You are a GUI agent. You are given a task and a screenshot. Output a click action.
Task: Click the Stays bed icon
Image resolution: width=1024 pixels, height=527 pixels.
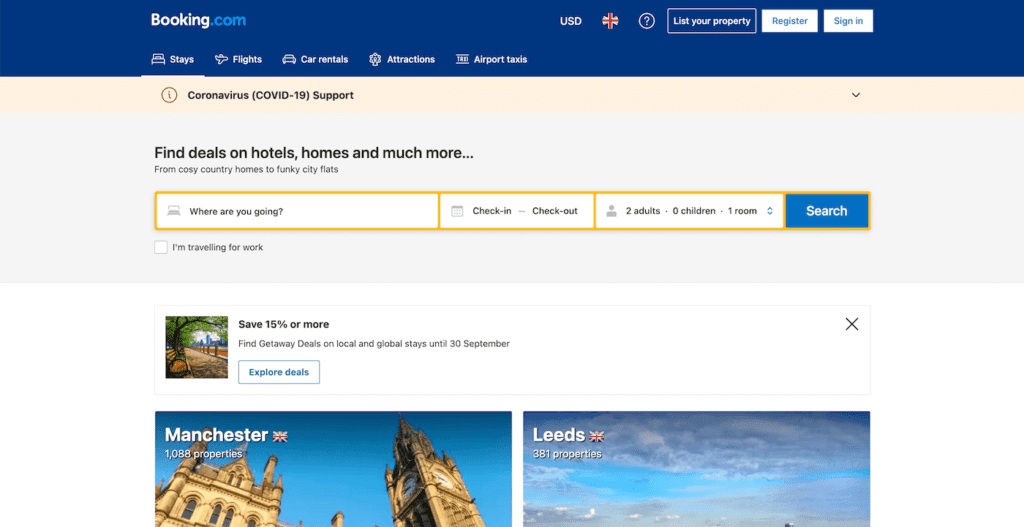(158, 59)
